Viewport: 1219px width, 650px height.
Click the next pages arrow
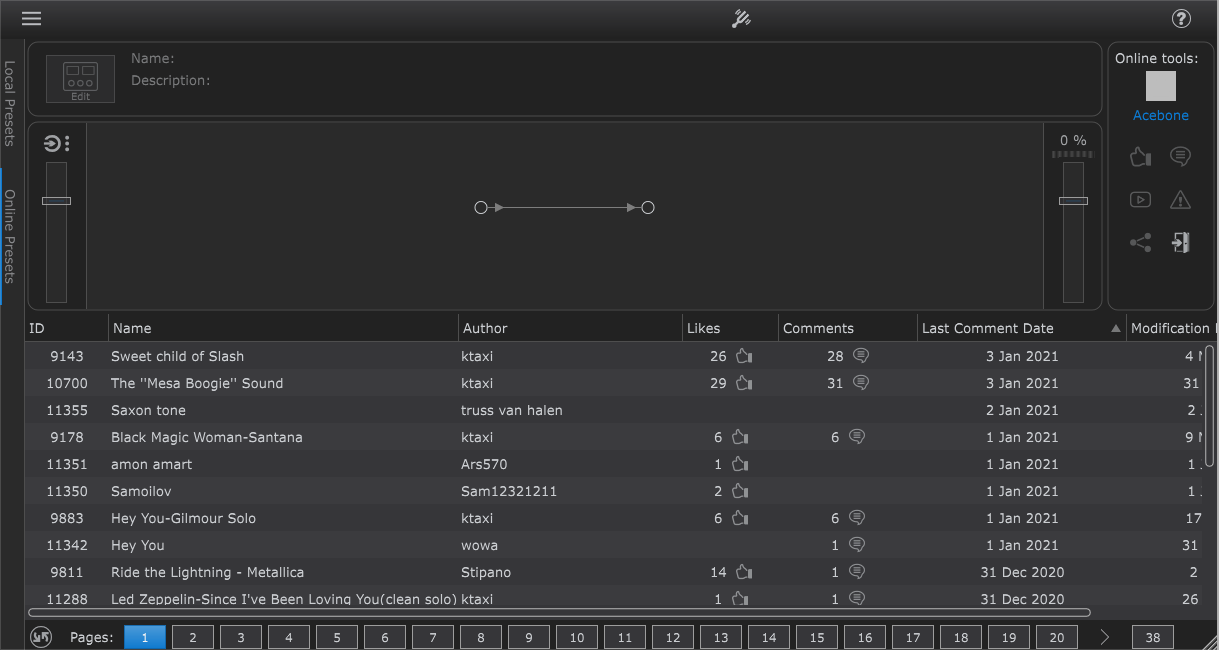[x=1105, y=636]
